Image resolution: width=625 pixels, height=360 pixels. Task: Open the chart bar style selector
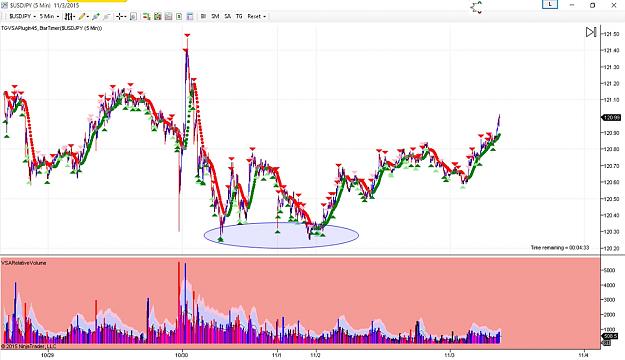click(69, 16)
